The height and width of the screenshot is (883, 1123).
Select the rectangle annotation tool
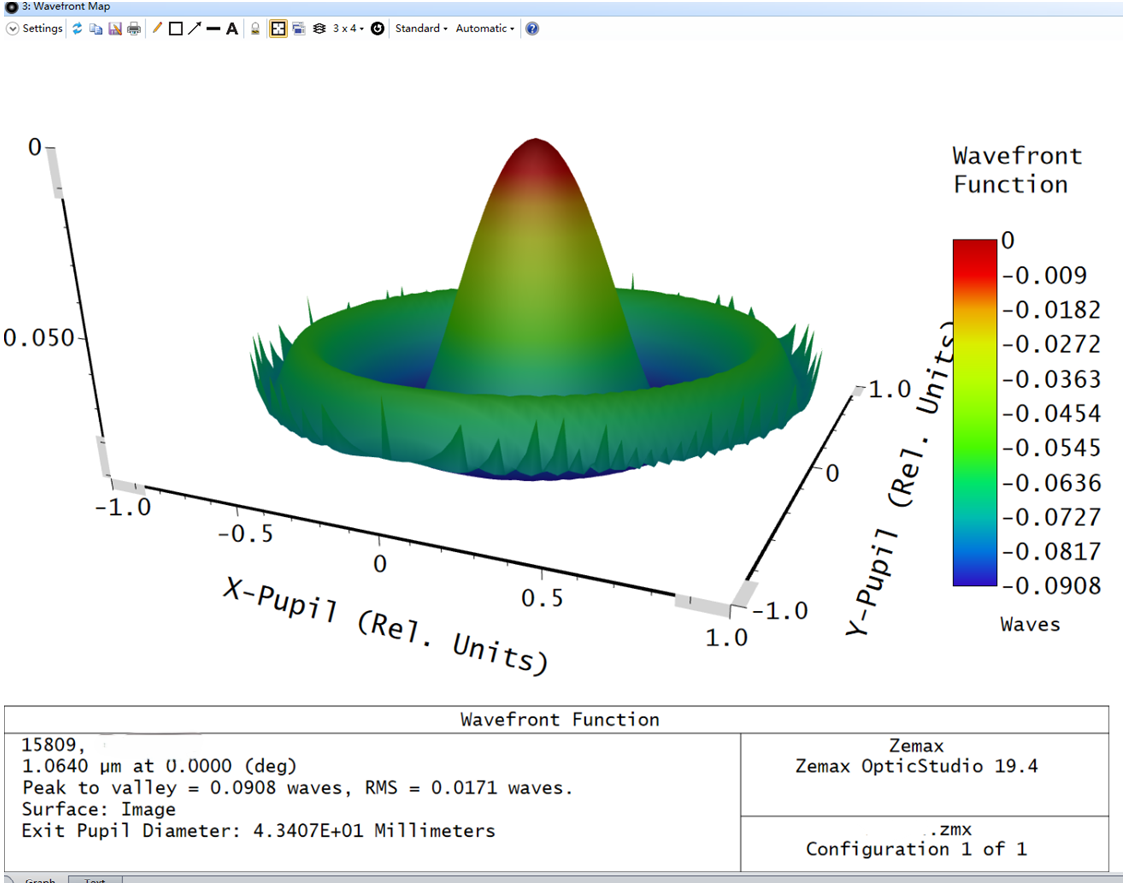(174, 28)
